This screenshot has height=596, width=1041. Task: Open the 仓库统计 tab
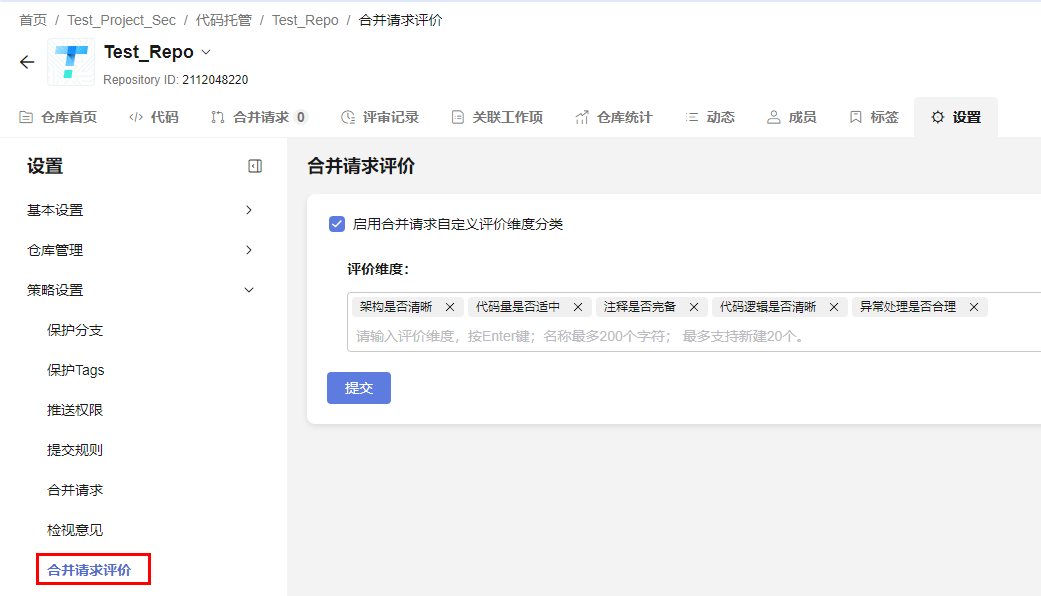click(x=614, y=117)
